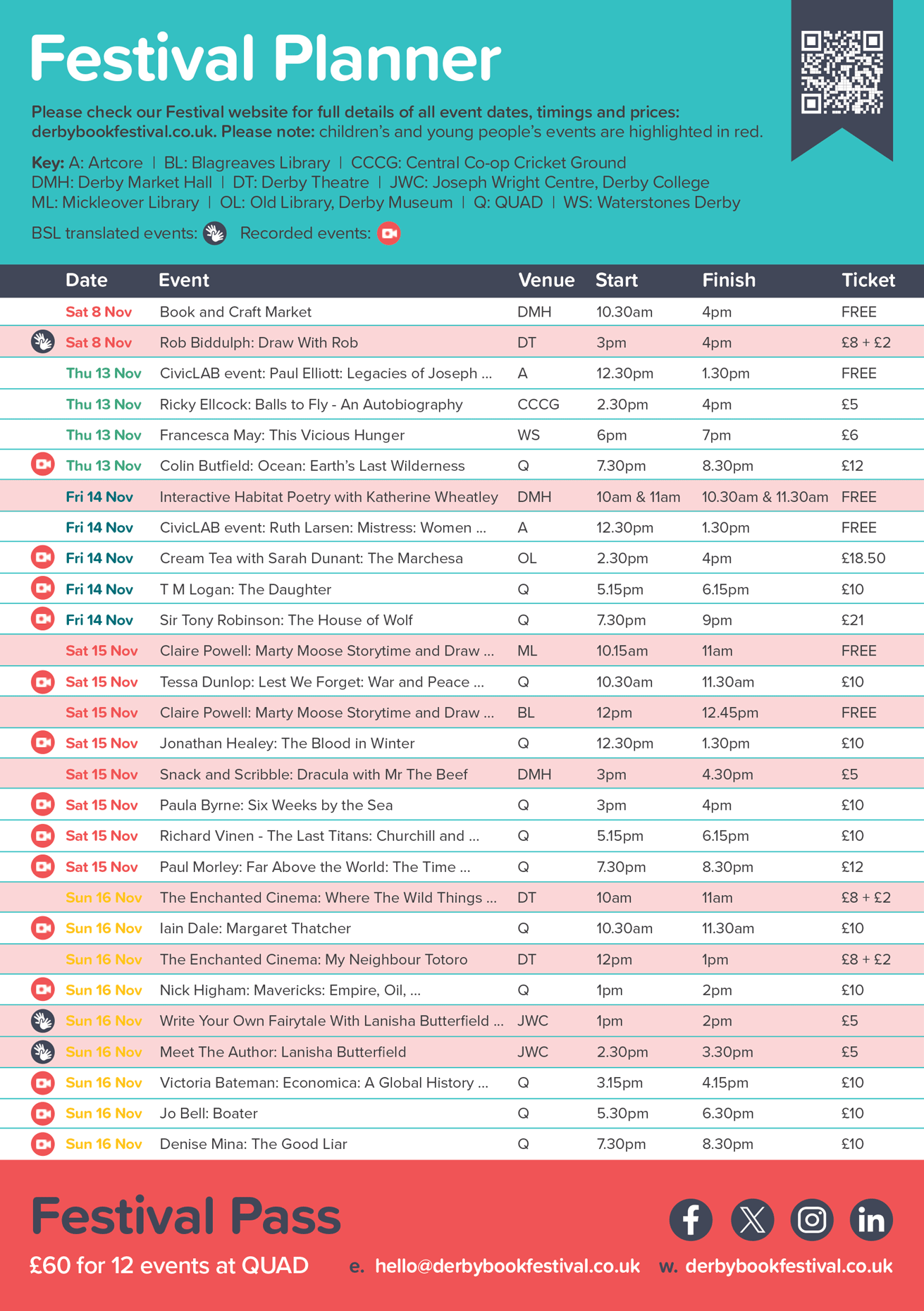Click 'Q: QUAD' in the venue key
The height and width of the screenshot is (1311, 924).
click(x=508, y=202)
